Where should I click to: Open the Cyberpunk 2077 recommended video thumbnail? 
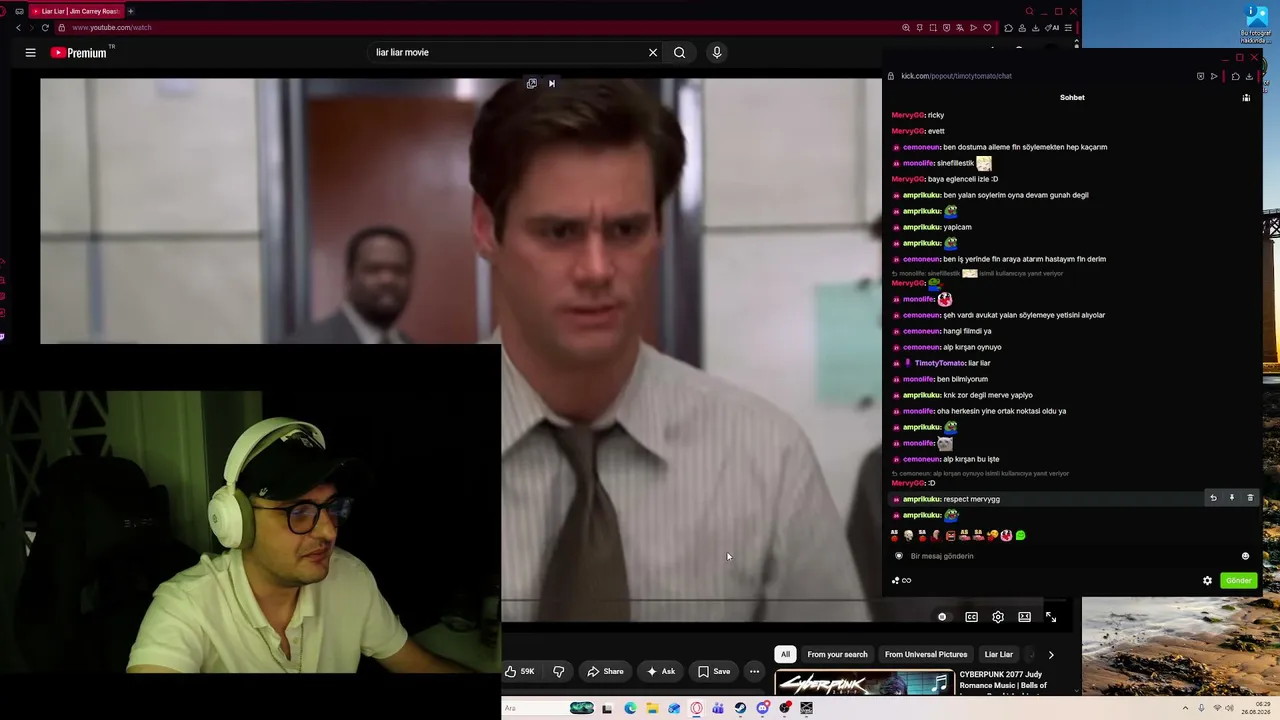click(864, 683)
